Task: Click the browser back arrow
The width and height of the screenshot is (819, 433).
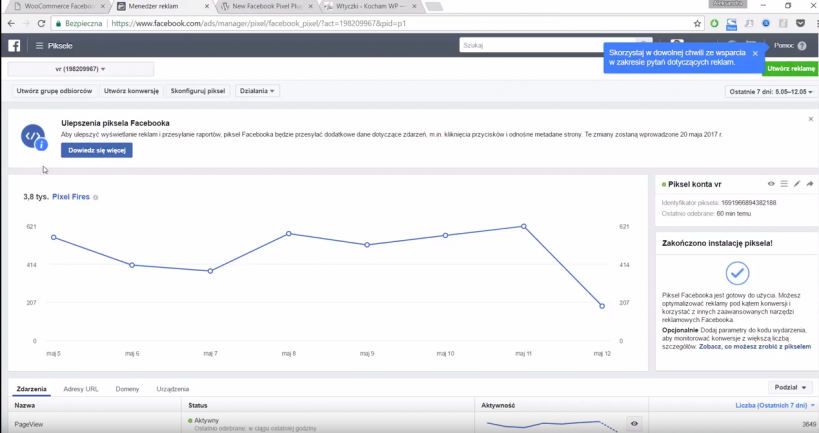Action: click(11, 24)
